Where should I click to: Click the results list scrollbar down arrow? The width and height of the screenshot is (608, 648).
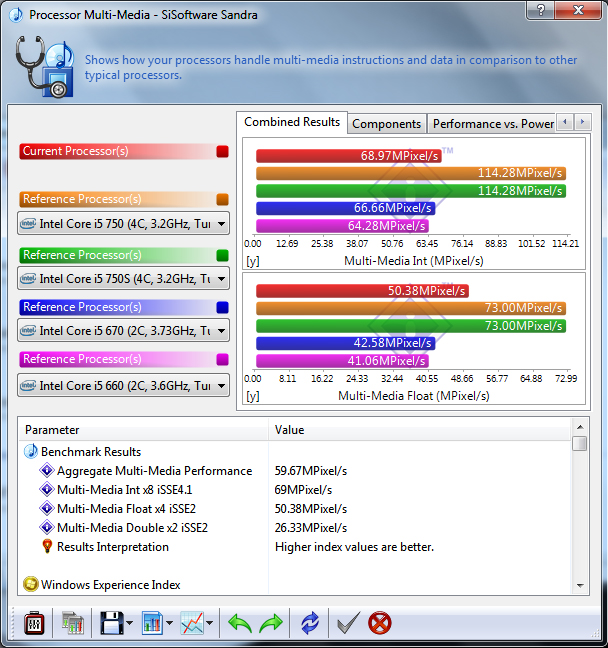coord(580,585)
